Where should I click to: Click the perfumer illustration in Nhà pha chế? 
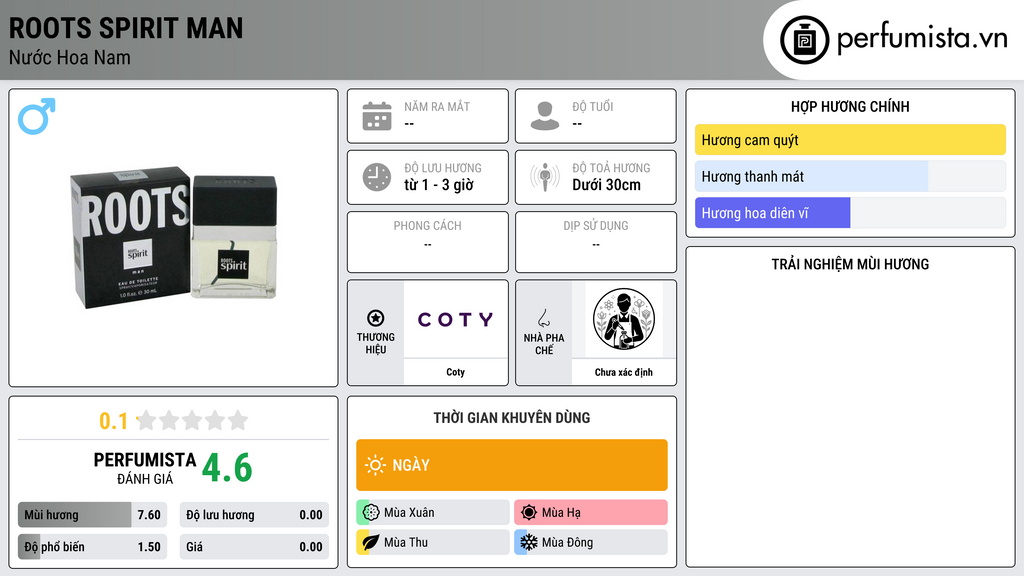[x=624, y=319]
